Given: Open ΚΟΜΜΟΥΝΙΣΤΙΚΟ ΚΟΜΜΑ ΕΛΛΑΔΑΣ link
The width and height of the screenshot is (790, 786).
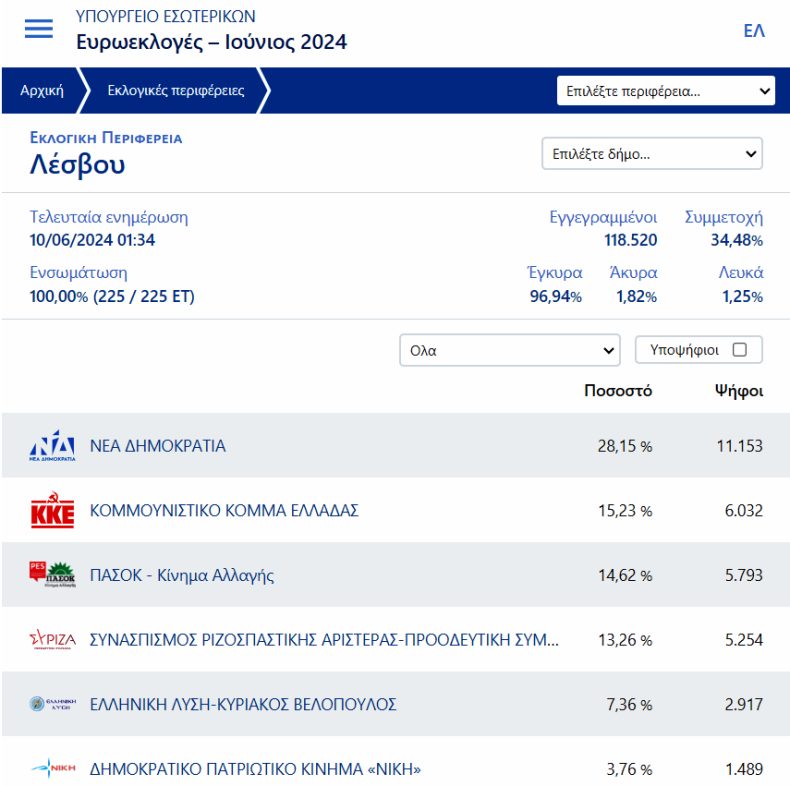Looking at the screenshot, I should (x=224, y=510).
